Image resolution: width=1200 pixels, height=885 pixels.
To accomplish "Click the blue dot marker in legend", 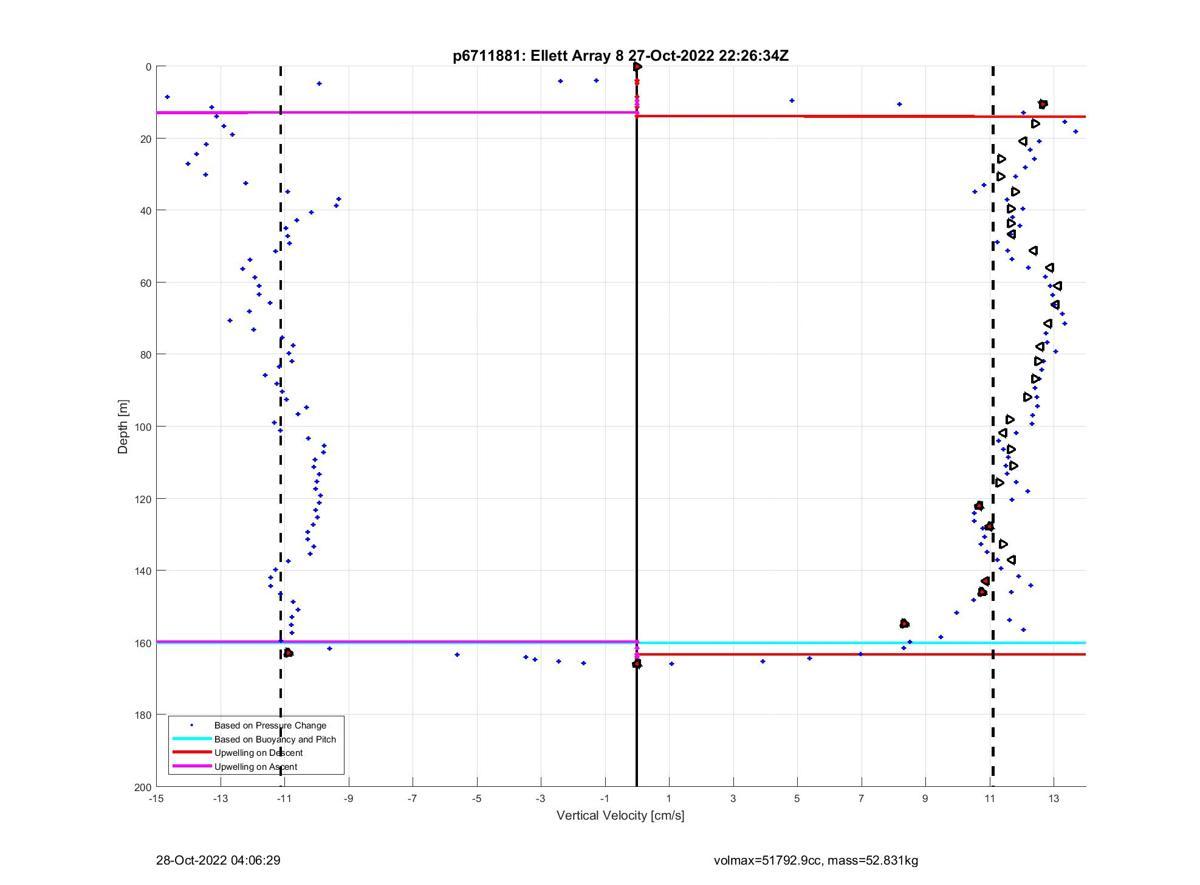I will (x=191, y=725).
